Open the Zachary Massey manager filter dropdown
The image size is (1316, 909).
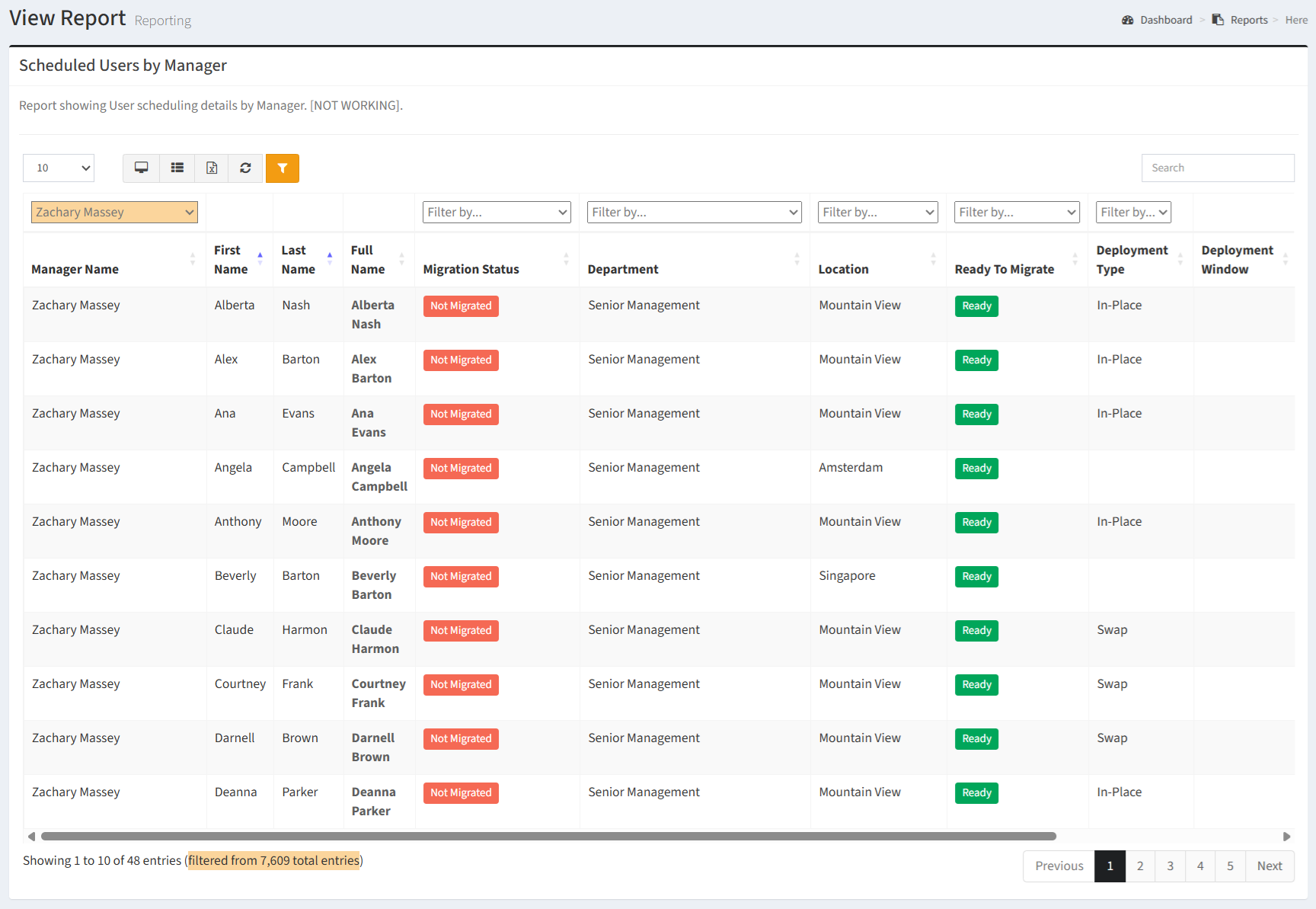pos(114,212)
